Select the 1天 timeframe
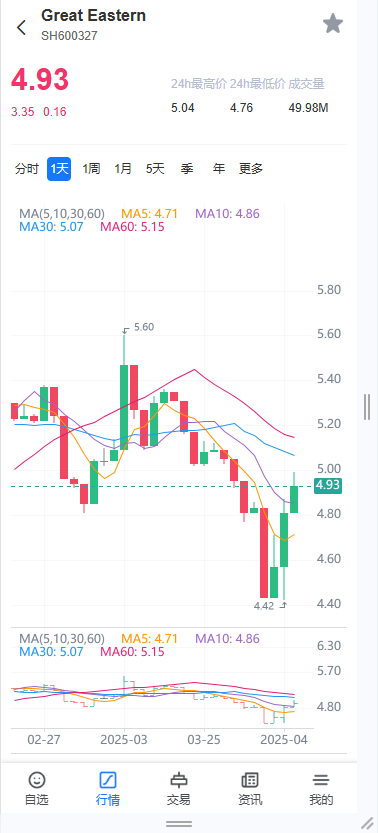 coord(59,169)
